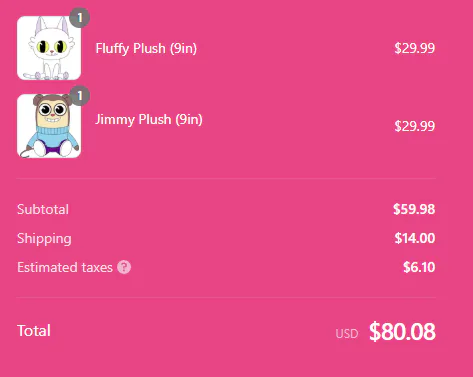Click the Jimmy Plush thumbnail image
This screenshot has height=377, width=473.
[49, 126]
